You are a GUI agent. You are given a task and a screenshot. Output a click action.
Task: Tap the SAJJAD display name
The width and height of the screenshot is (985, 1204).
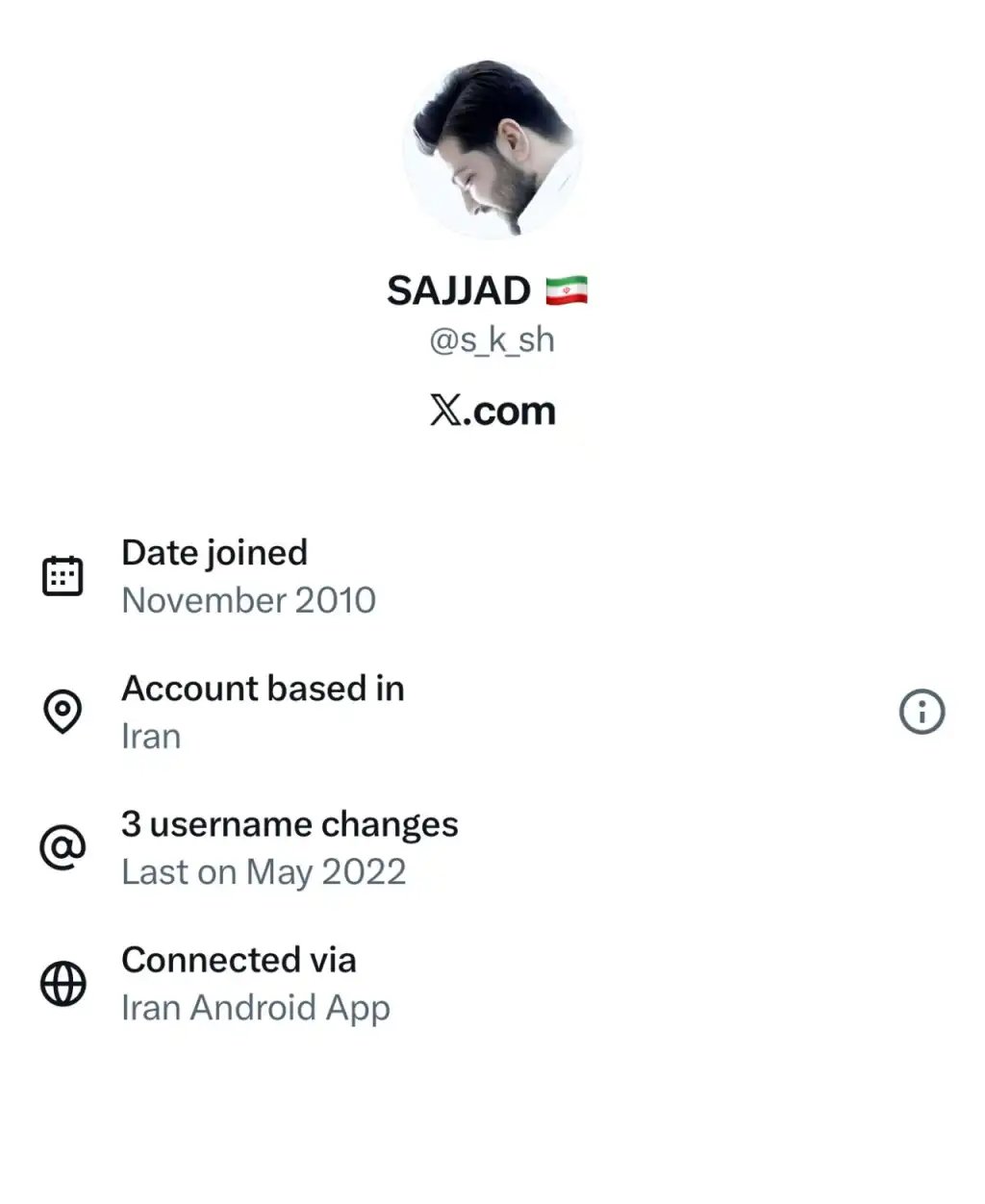point(458,290)
